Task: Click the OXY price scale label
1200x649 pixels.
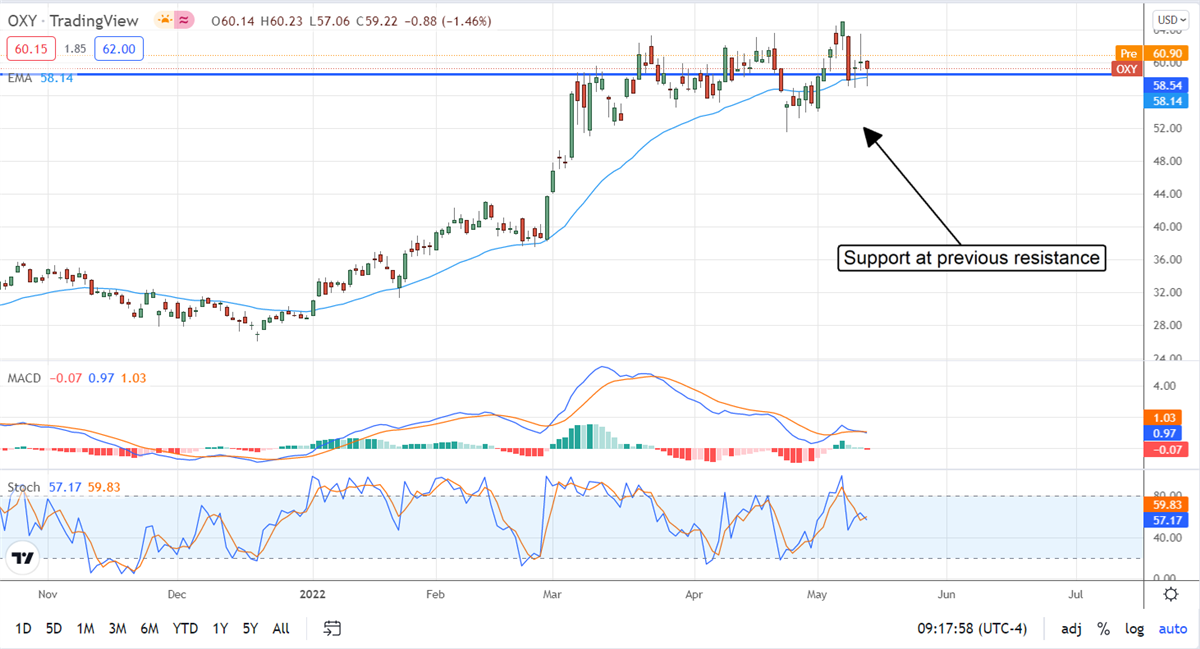Action: click(x=1127, y=69)
